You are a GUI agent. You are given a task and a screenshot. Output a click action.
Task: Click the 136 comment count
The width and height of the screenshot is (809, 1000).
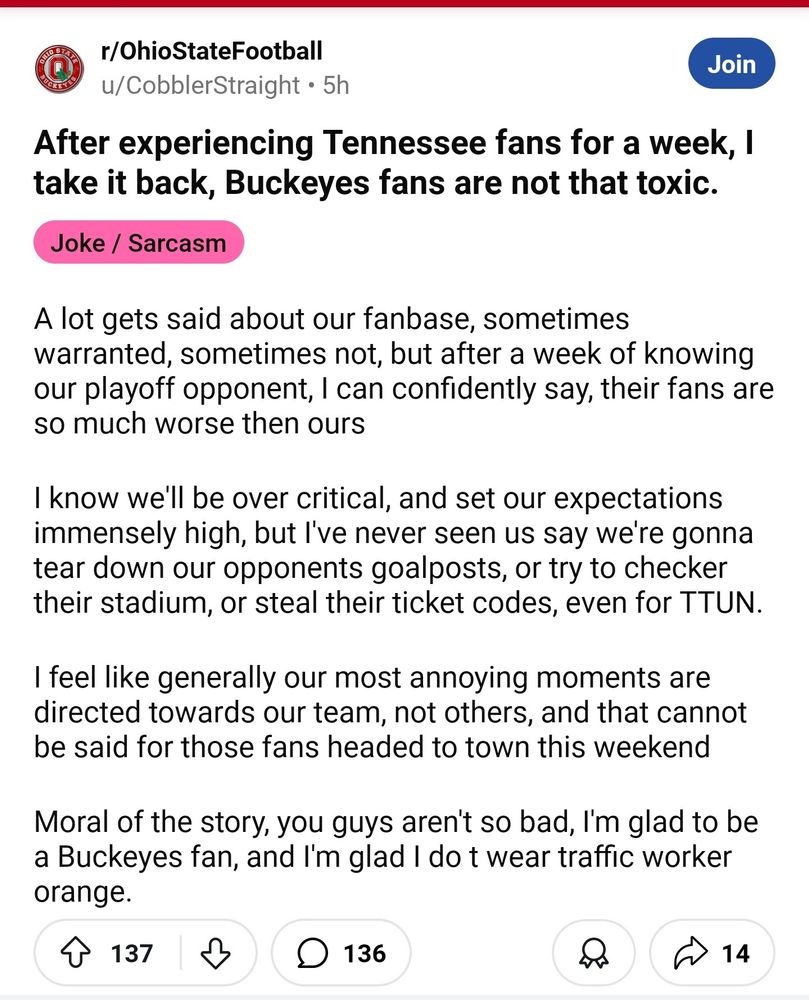pyautogui.click(x=364, y=953)
